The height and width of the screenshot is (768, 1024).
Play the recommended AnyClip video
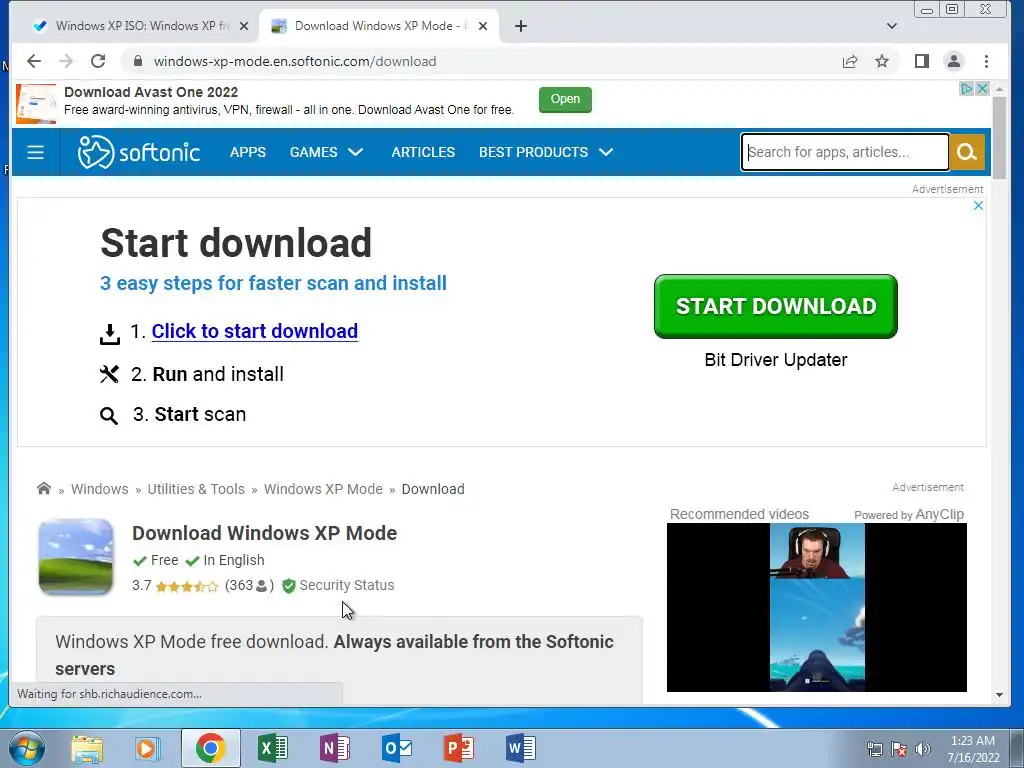click(x=816, y=607)
